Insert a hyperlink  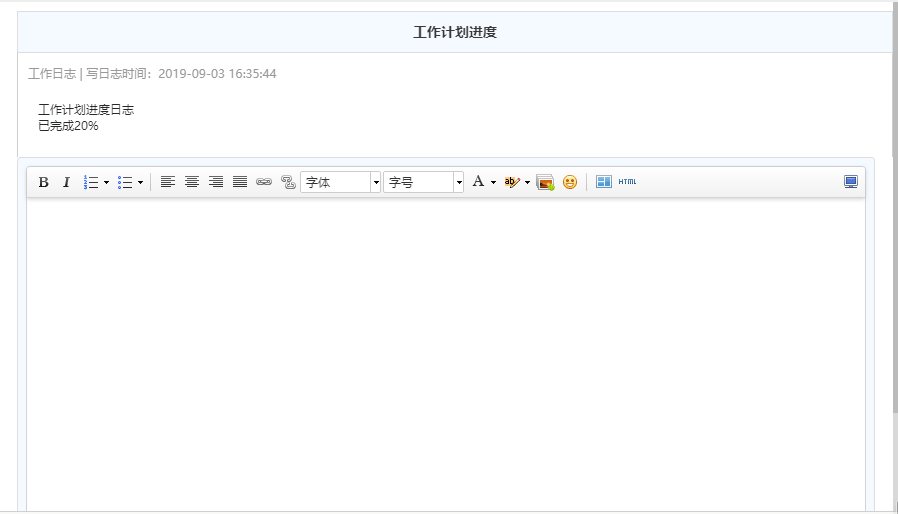tap(264, 182)
